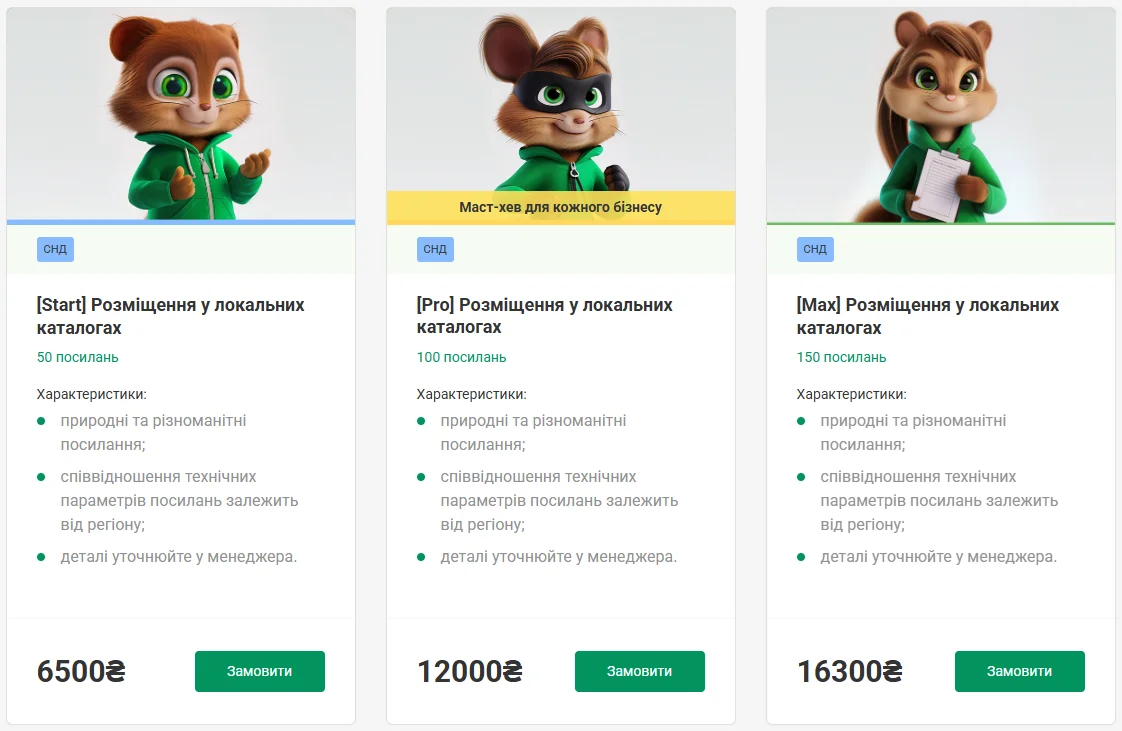Click the 'Маст-хев для кожного бізнесу' banner

click(560, 207)
